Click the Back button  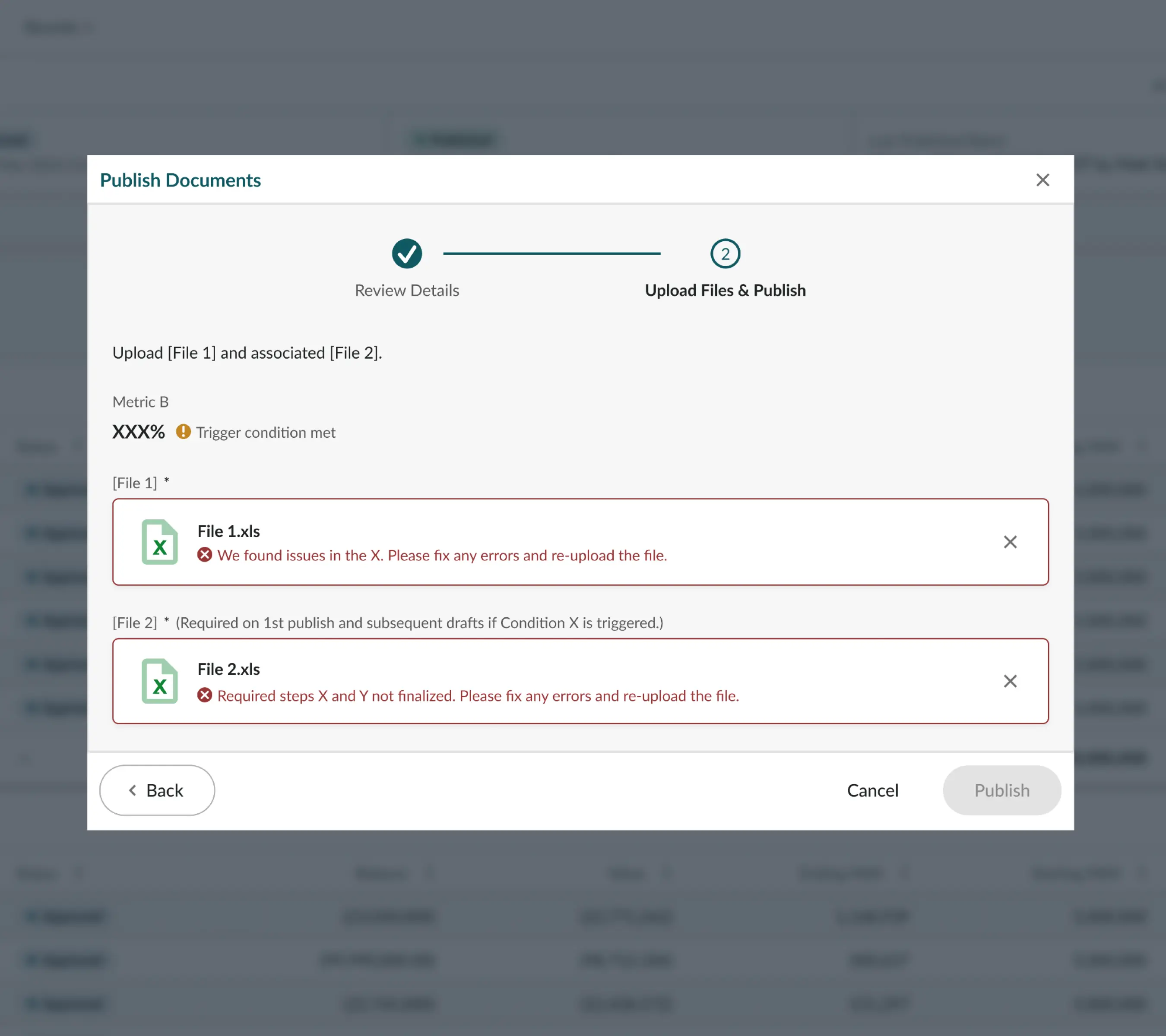157,790
